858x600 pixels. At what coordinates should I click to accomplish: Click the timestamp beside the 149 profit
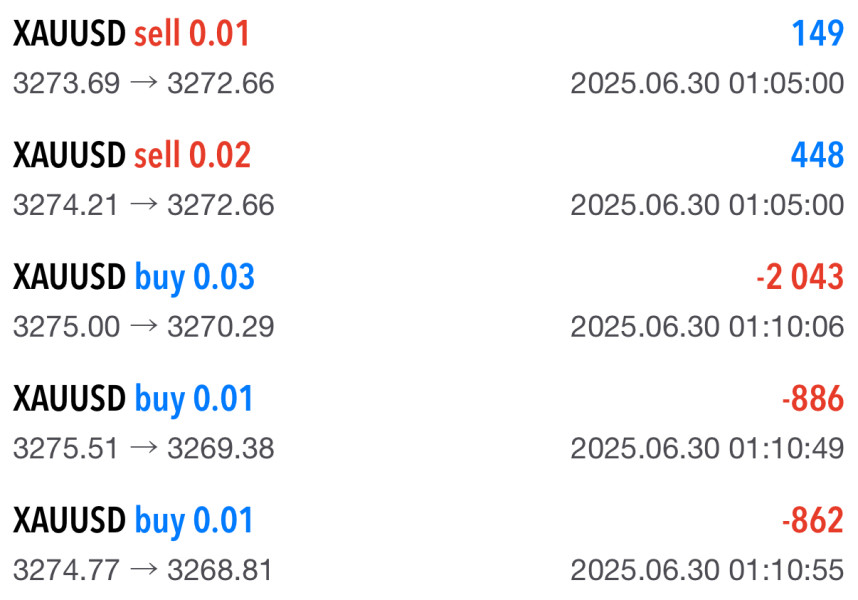point(707,84)
